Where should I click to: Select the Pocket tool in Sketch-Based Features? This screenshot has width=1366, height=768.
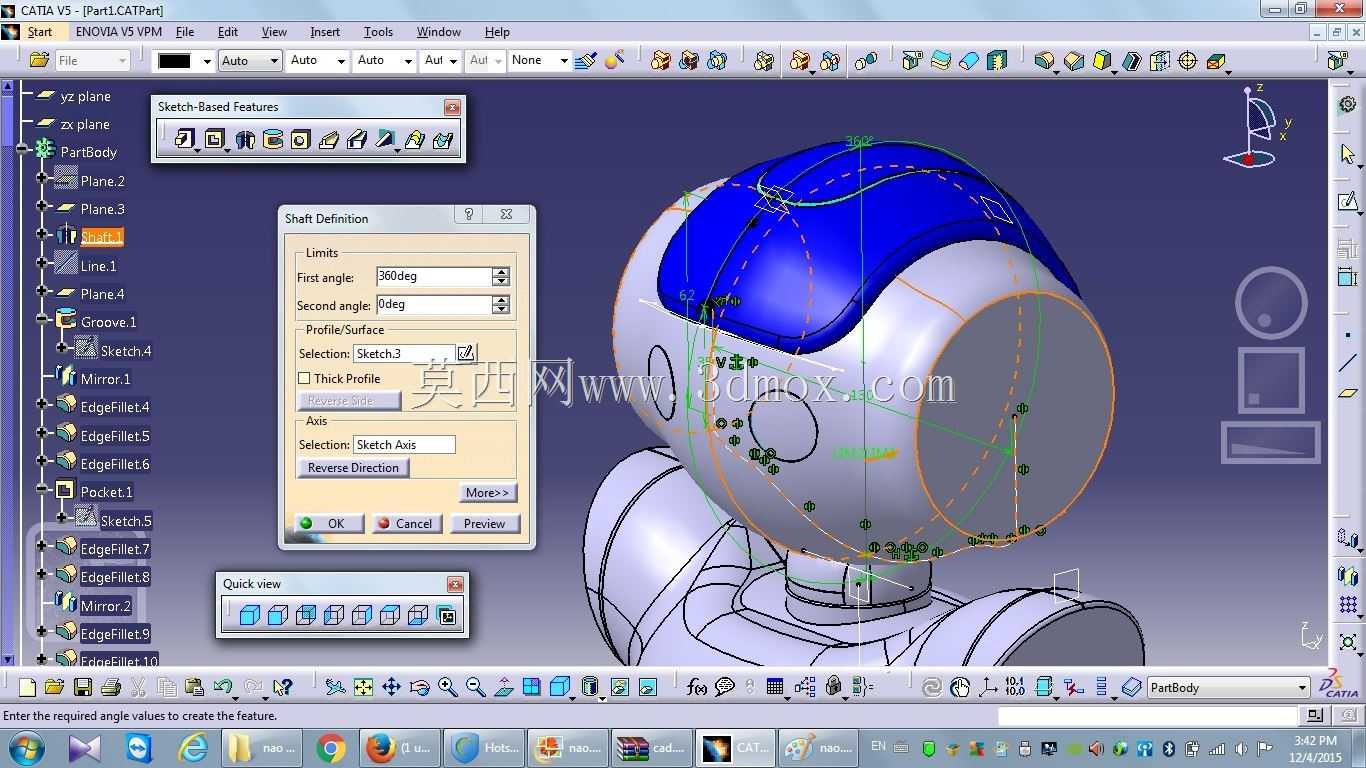(x=214, y=140)
